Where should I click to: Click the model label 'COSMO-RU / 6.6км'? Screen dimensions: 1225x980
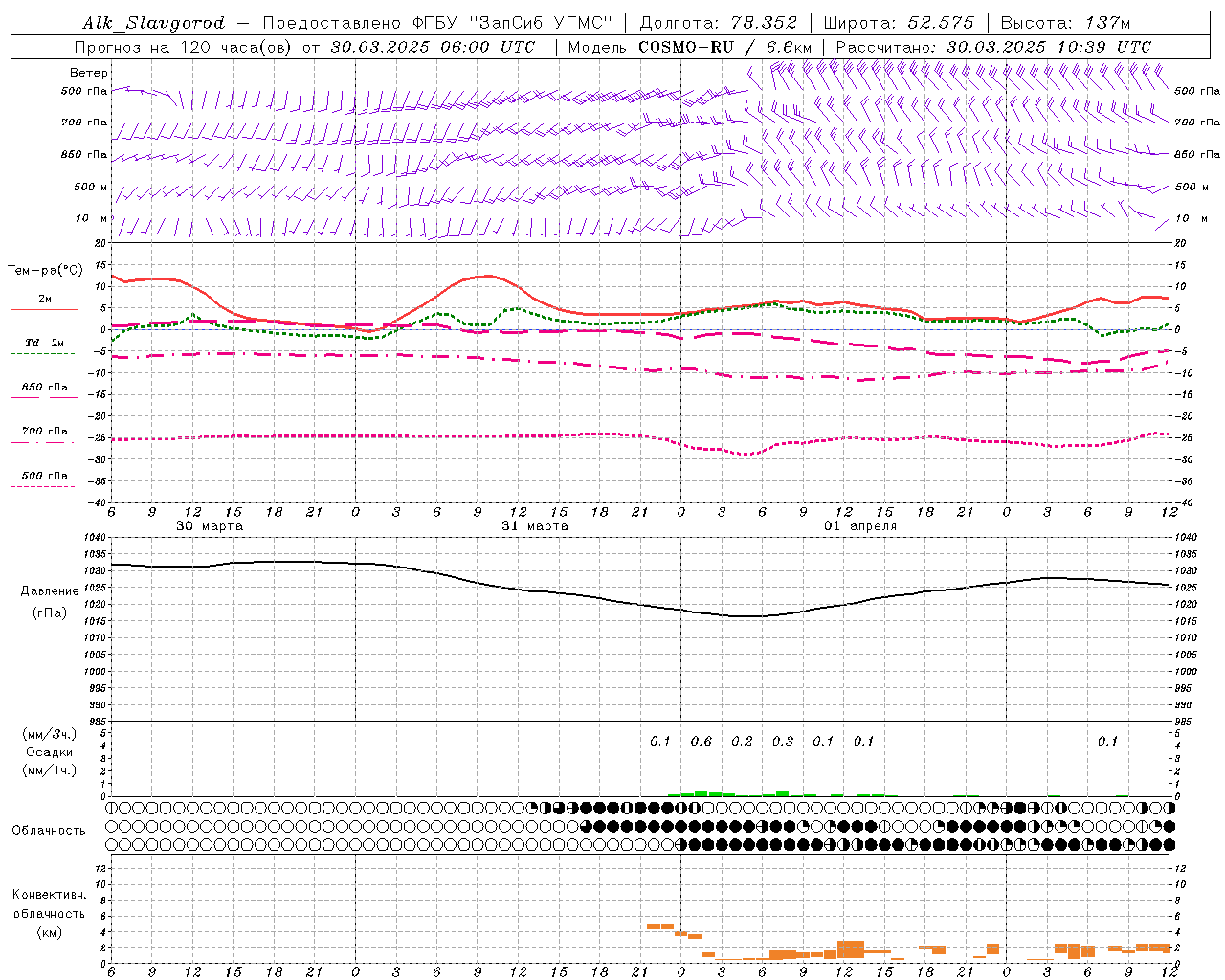click(x=725, y=47)
